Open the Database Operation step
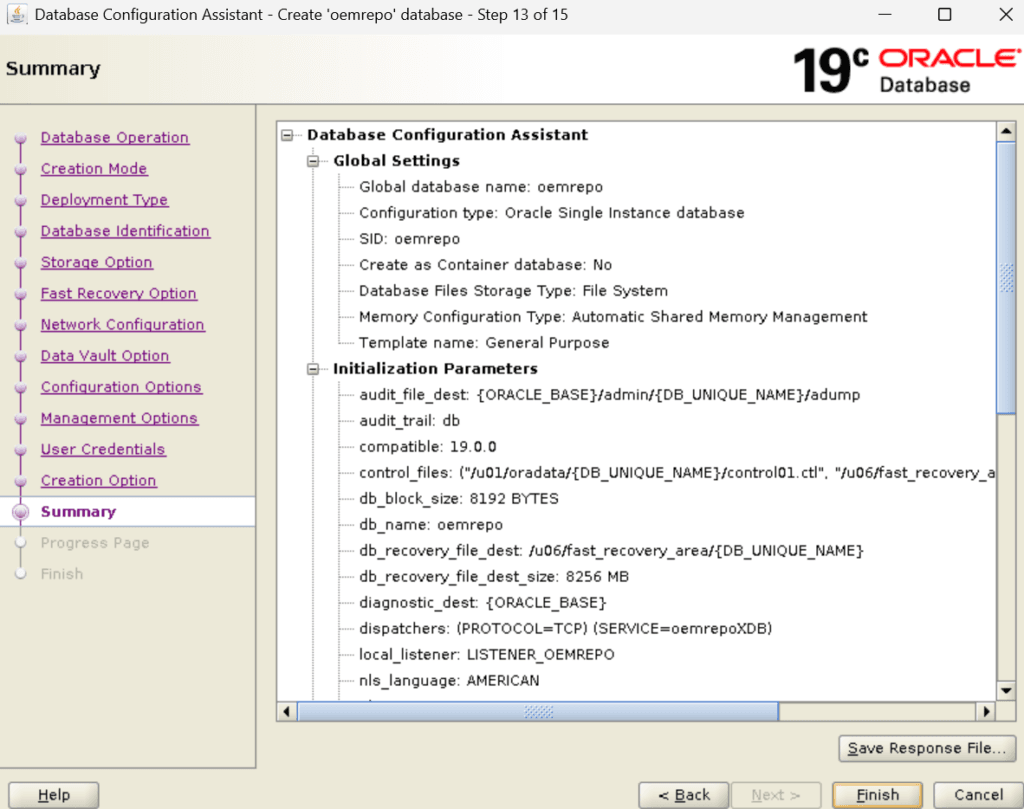1024x809 pixels. tap(114, 138)
